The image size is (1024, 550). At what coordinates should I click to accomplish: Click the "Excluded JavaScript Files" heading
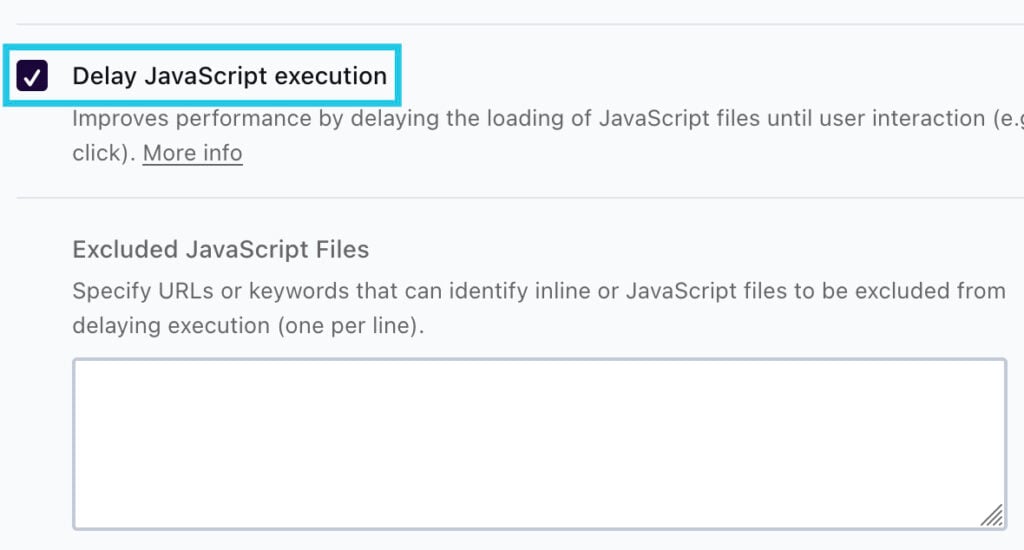221,250
